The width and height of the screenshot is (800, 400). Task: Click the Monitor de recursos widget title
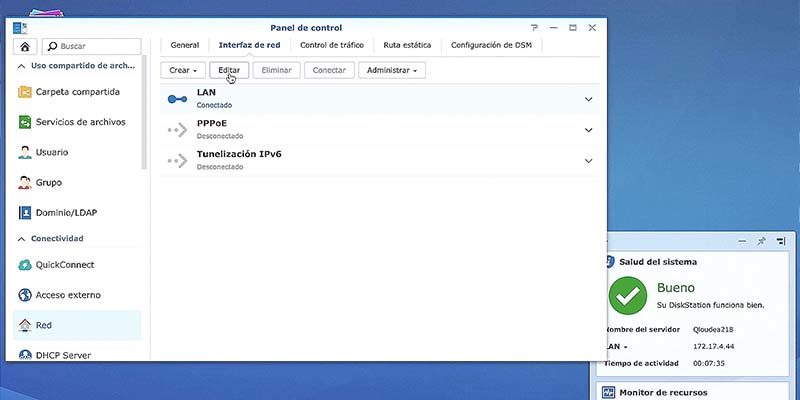663,392
